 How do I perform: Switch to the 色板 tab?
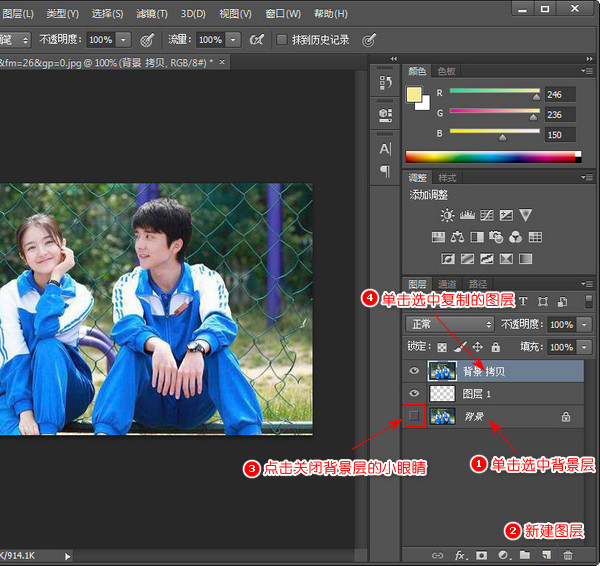[447, 71]
